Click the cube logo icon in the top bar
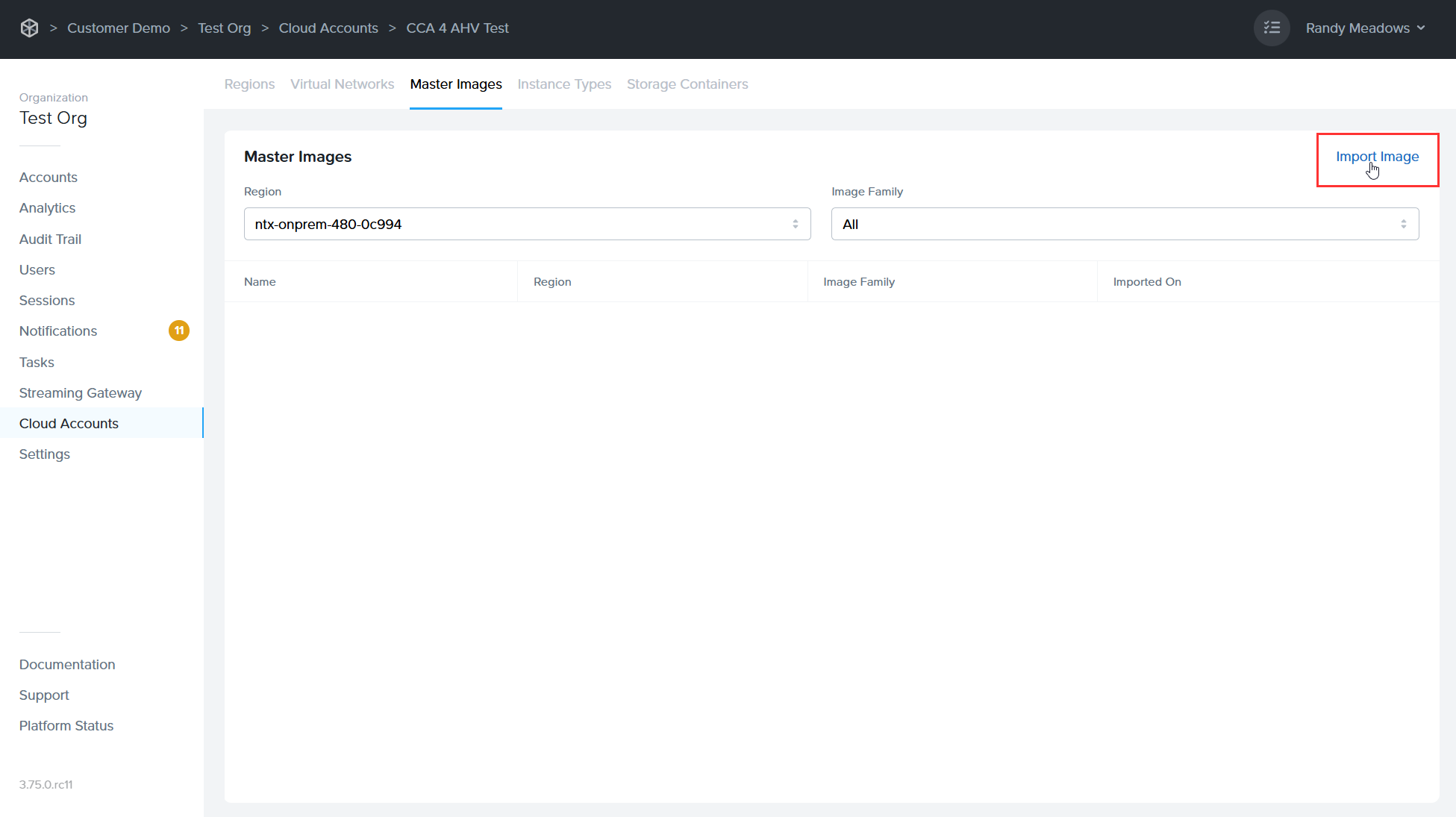Image resolution: width=1456 pixels, height=817 pixels. 29,27
